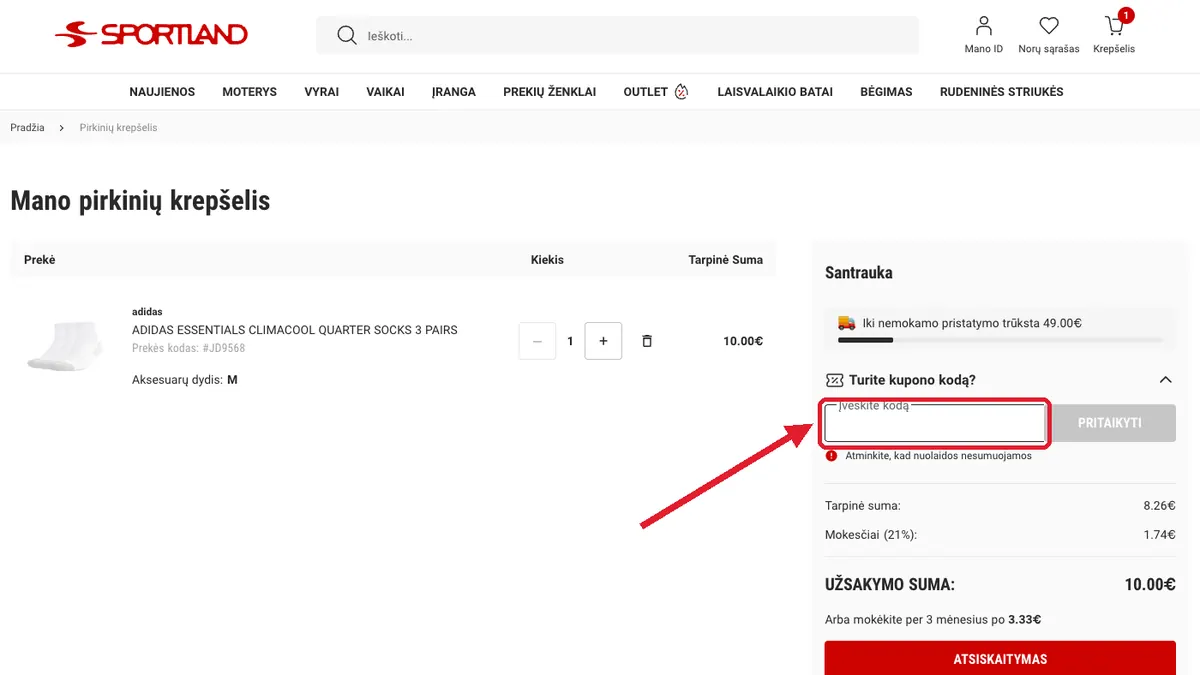Screen dimensions: 1200x675
Task: Open Mano ID account icon
Action: coord(984,26)
